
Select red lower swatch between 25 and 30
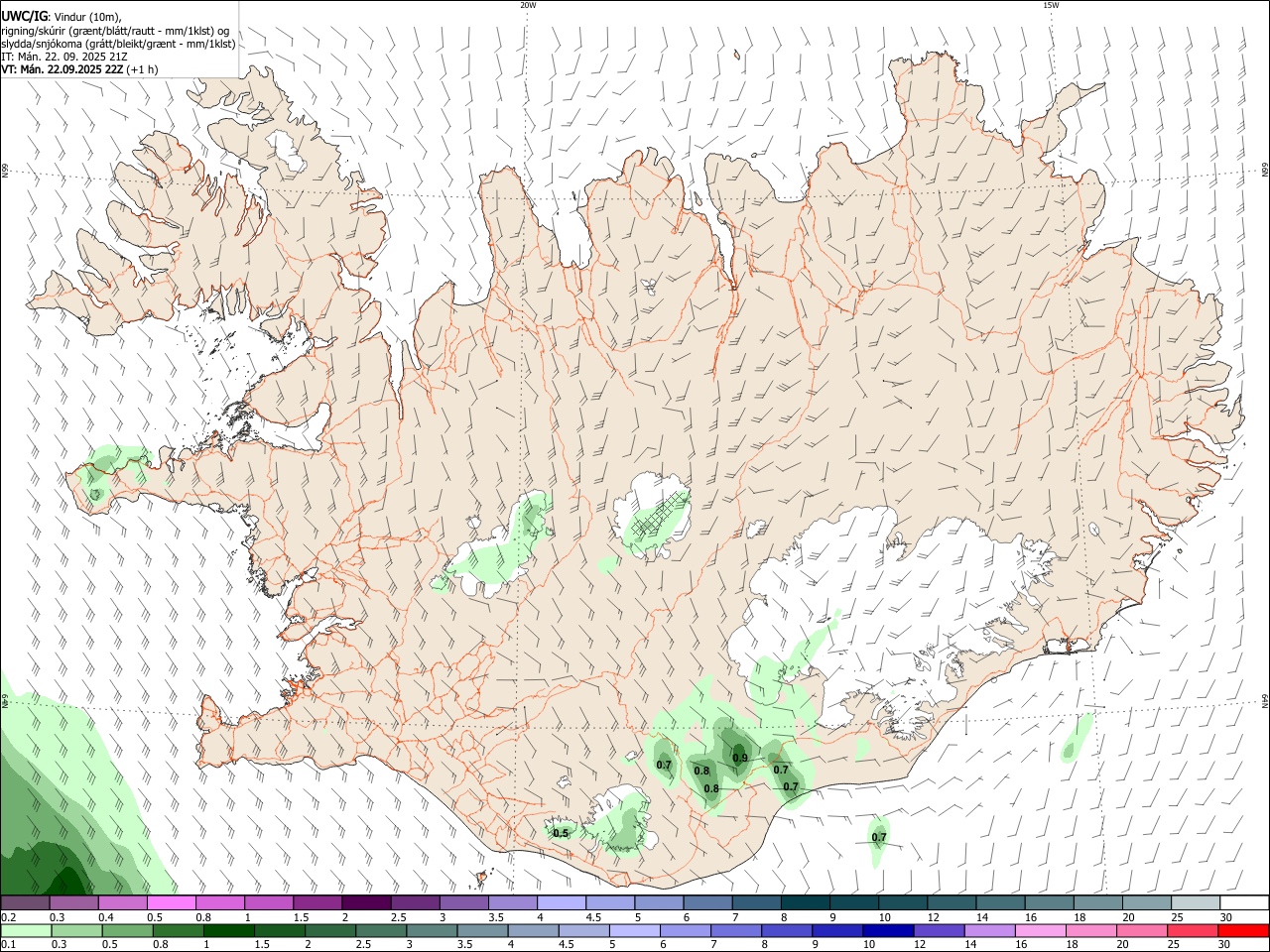point(1191,930)
